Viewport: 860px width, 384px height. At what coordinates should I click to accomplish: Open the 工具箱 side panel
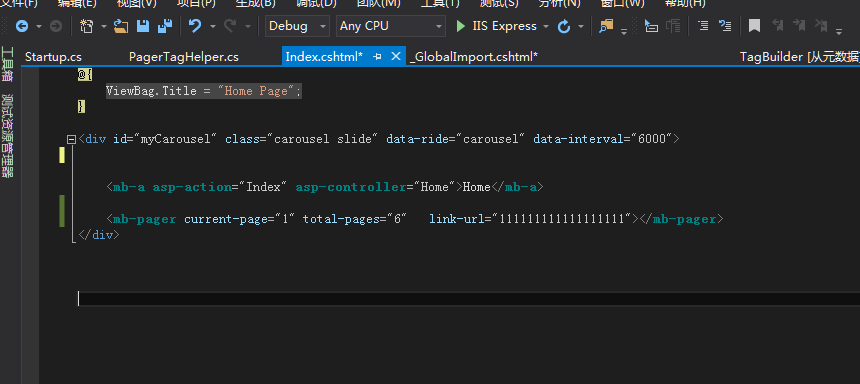point(8,64)
